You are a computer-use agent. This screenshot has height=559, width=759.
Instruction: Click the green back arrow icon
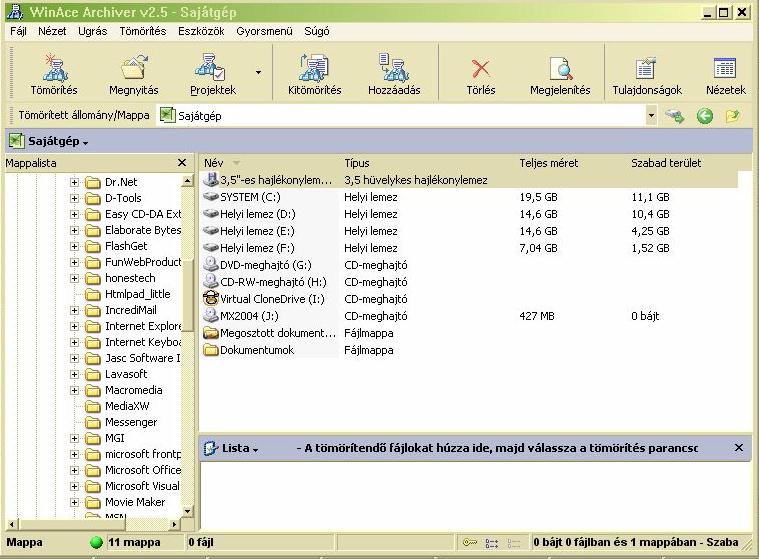705,116
